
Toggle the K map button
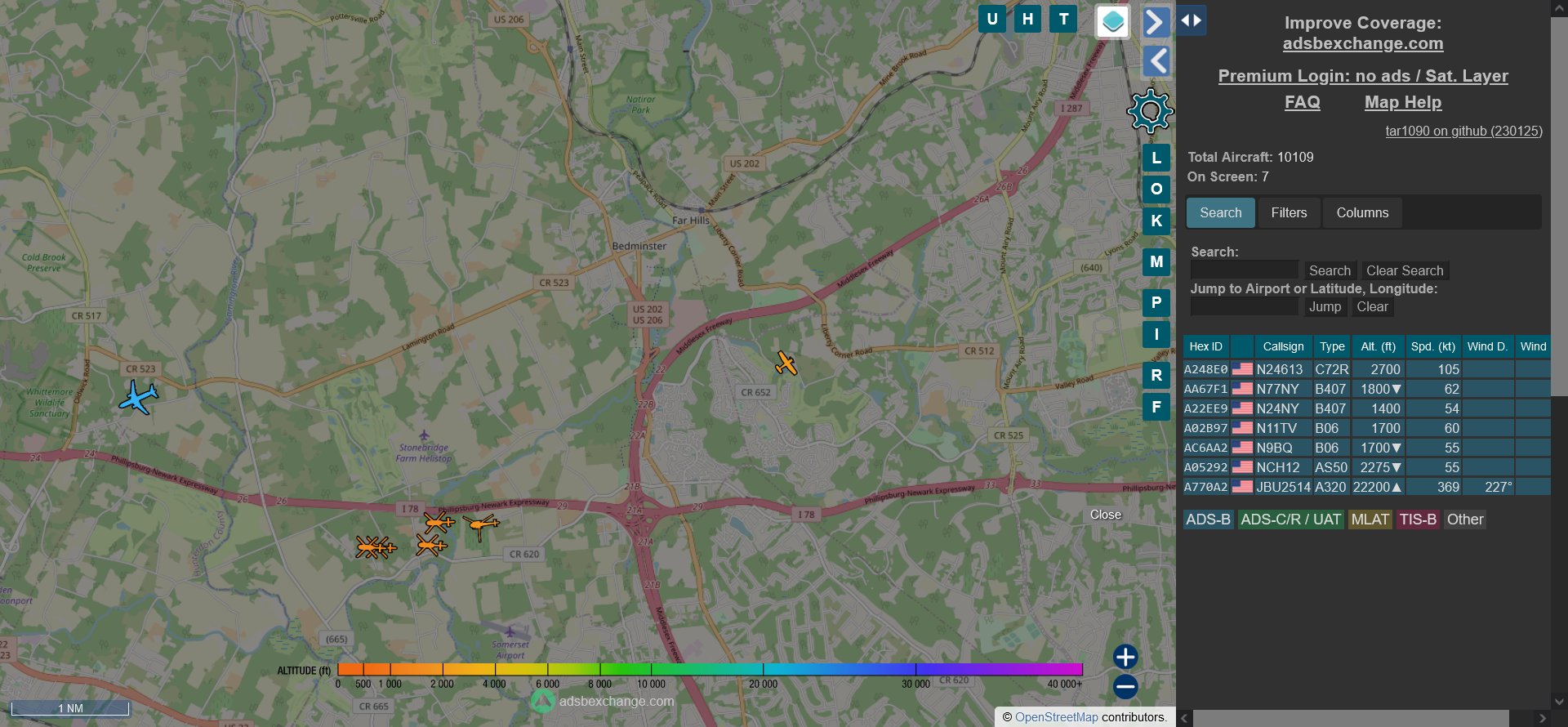1156,221
